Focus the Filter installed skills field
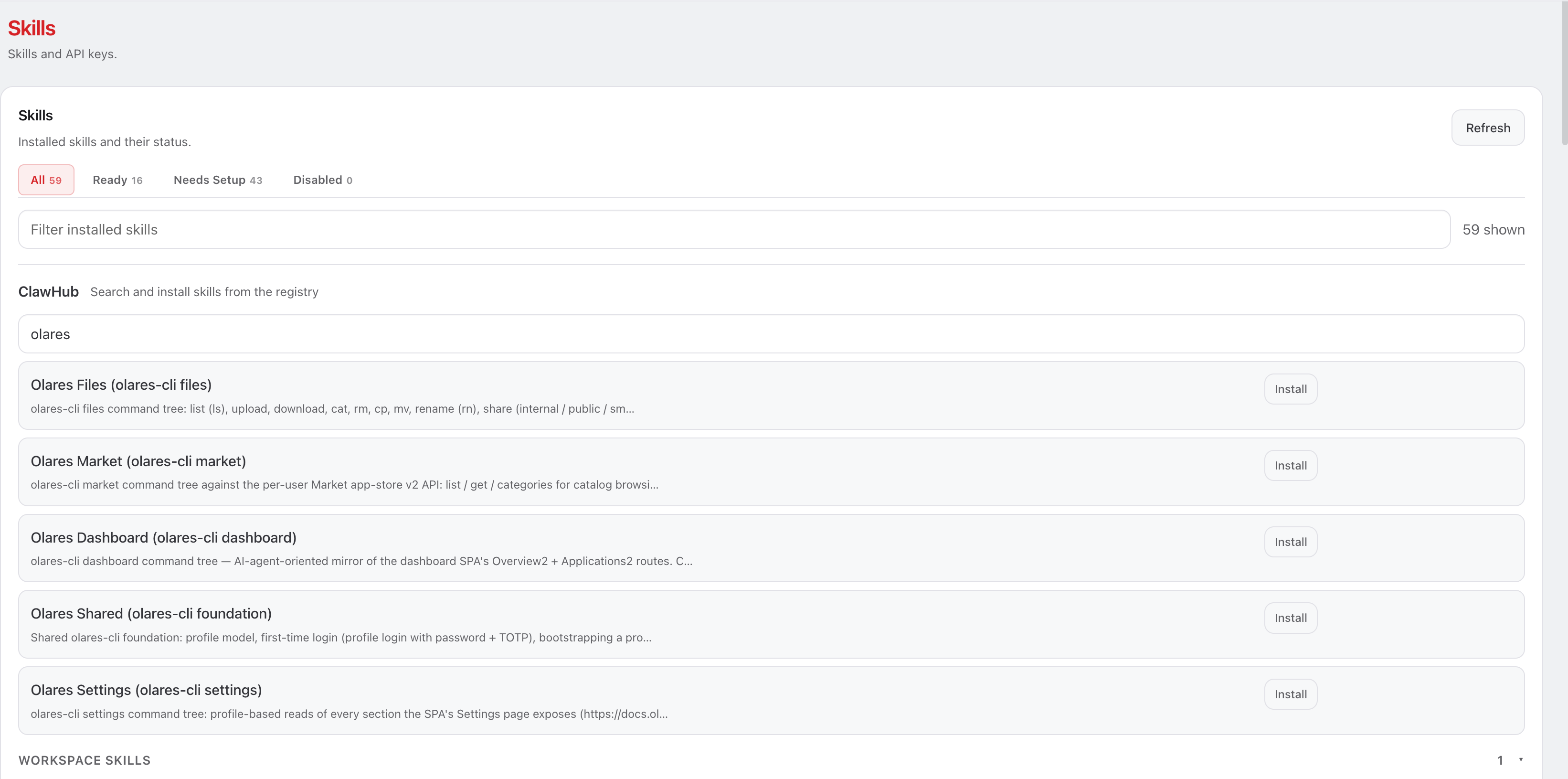This screenshot has height=779, width=1568. [x=734, y=230]
